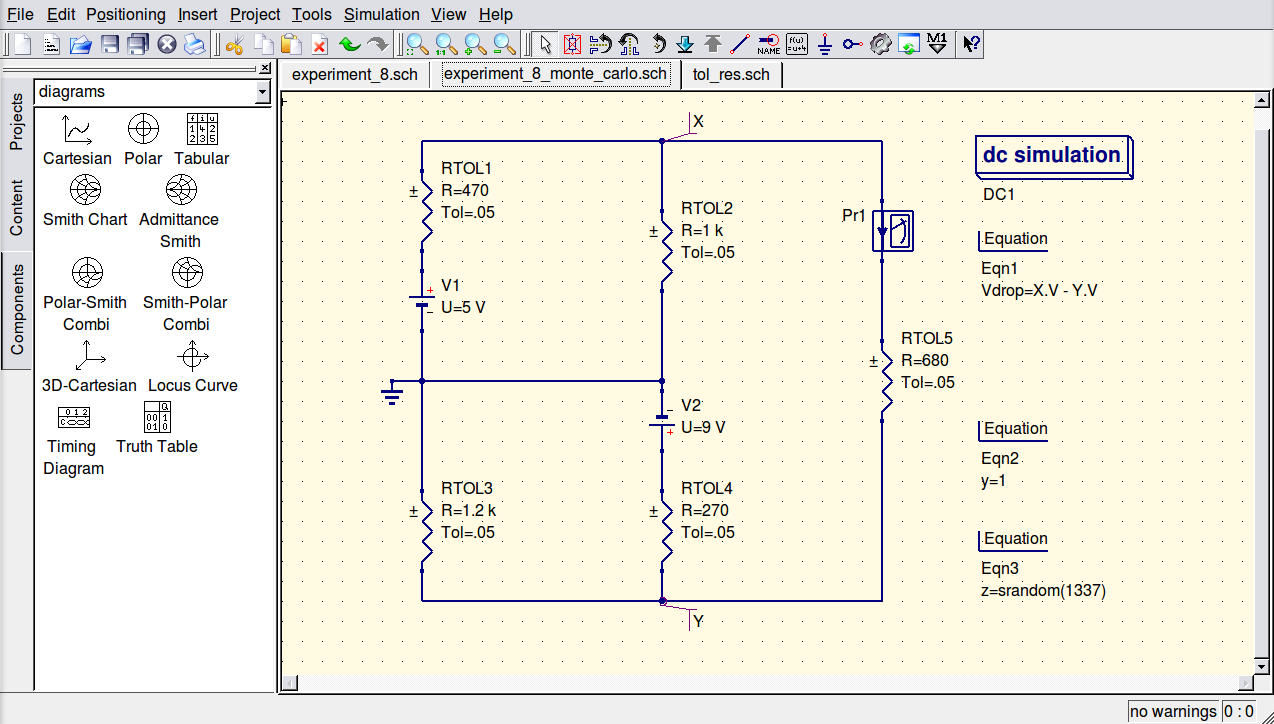1274x724 pixels.
Task: Click the Simulate gear icon
Action: [880, 44]
